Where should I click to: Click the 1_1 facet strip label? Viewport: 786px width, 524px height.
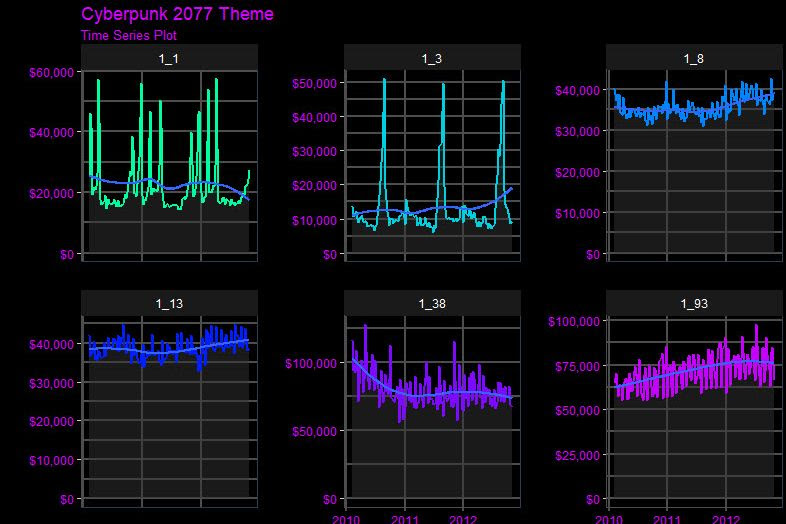(x=169, y=58)
